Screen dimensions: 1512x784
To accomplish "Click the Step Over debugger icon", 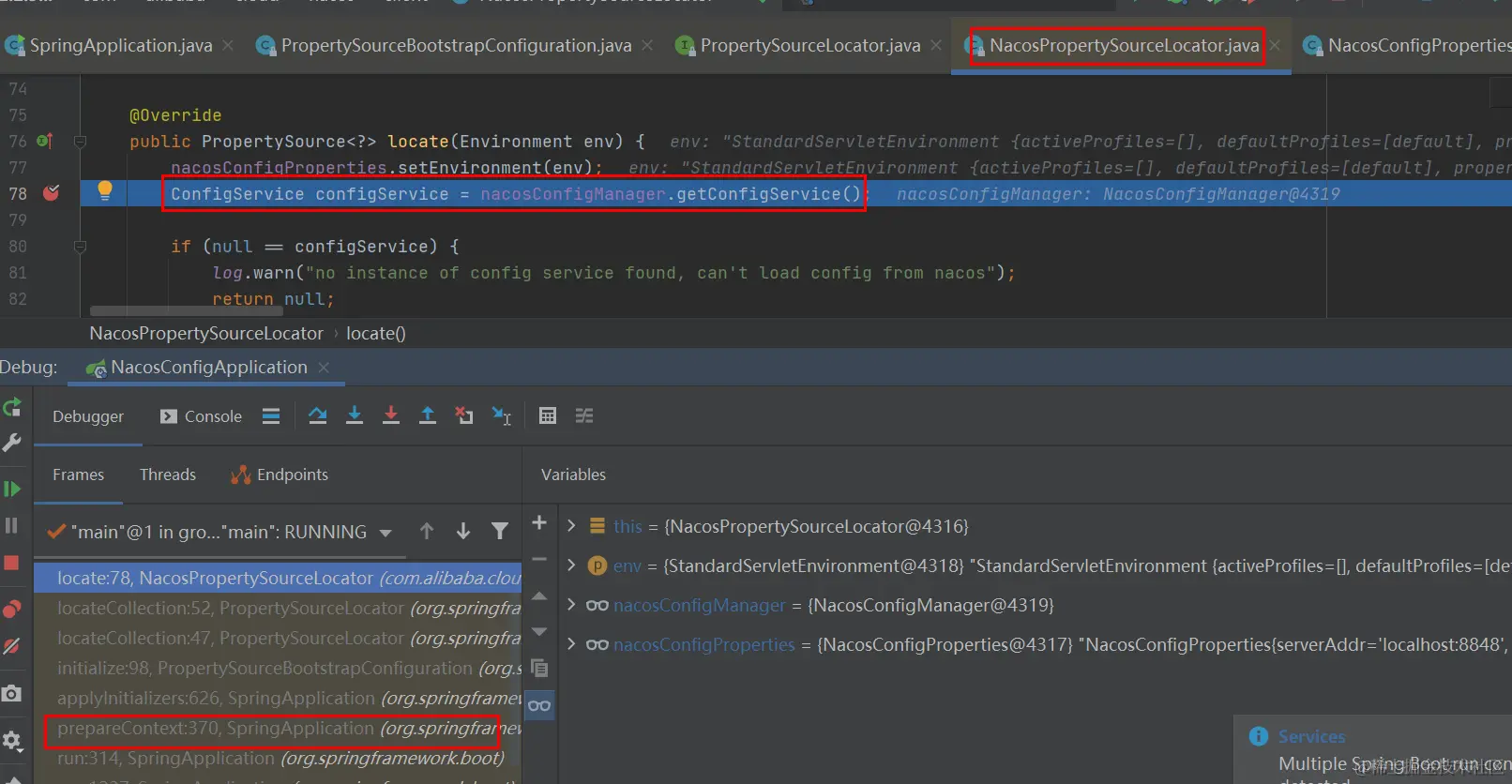I will 318,415.
